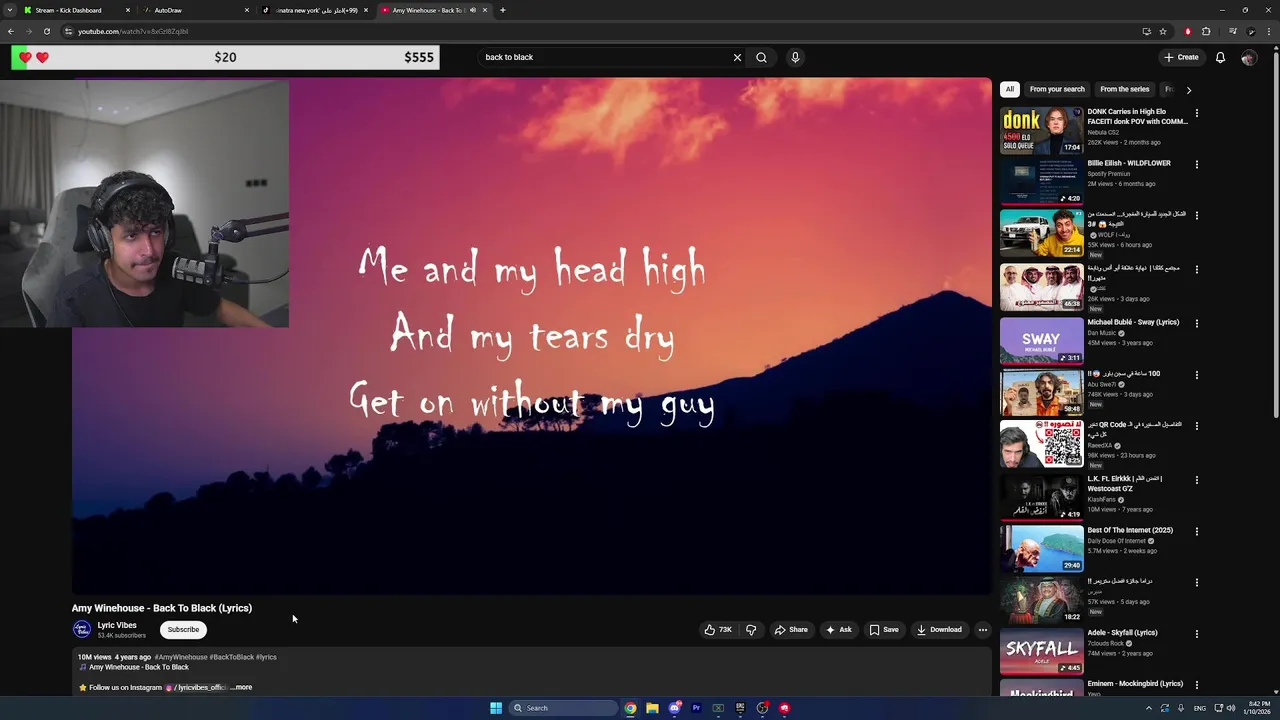Open Best Of The Internet (2025) thumbnail
This screenshot has width=1280, height=720.
pos(1041,548)
